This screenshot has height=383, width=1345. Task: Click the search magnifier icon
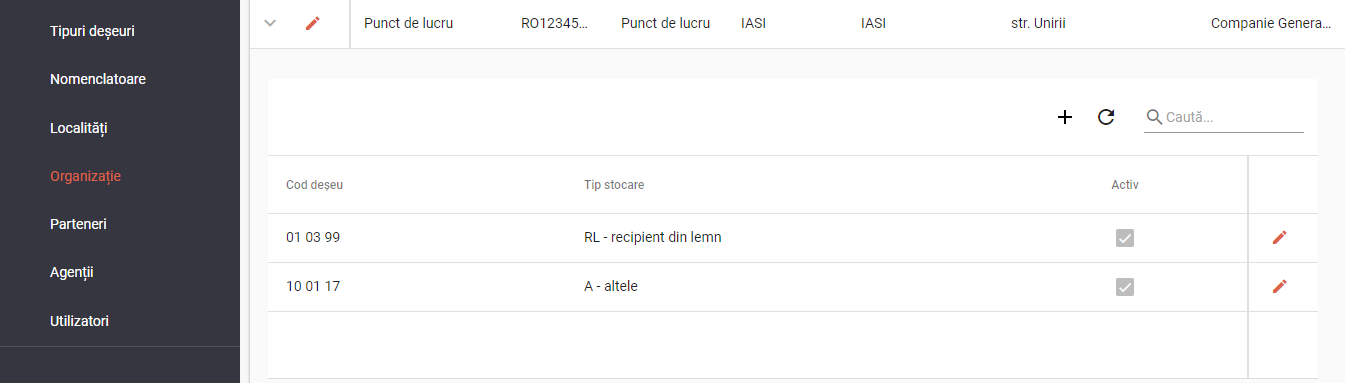pos(1154,117)
